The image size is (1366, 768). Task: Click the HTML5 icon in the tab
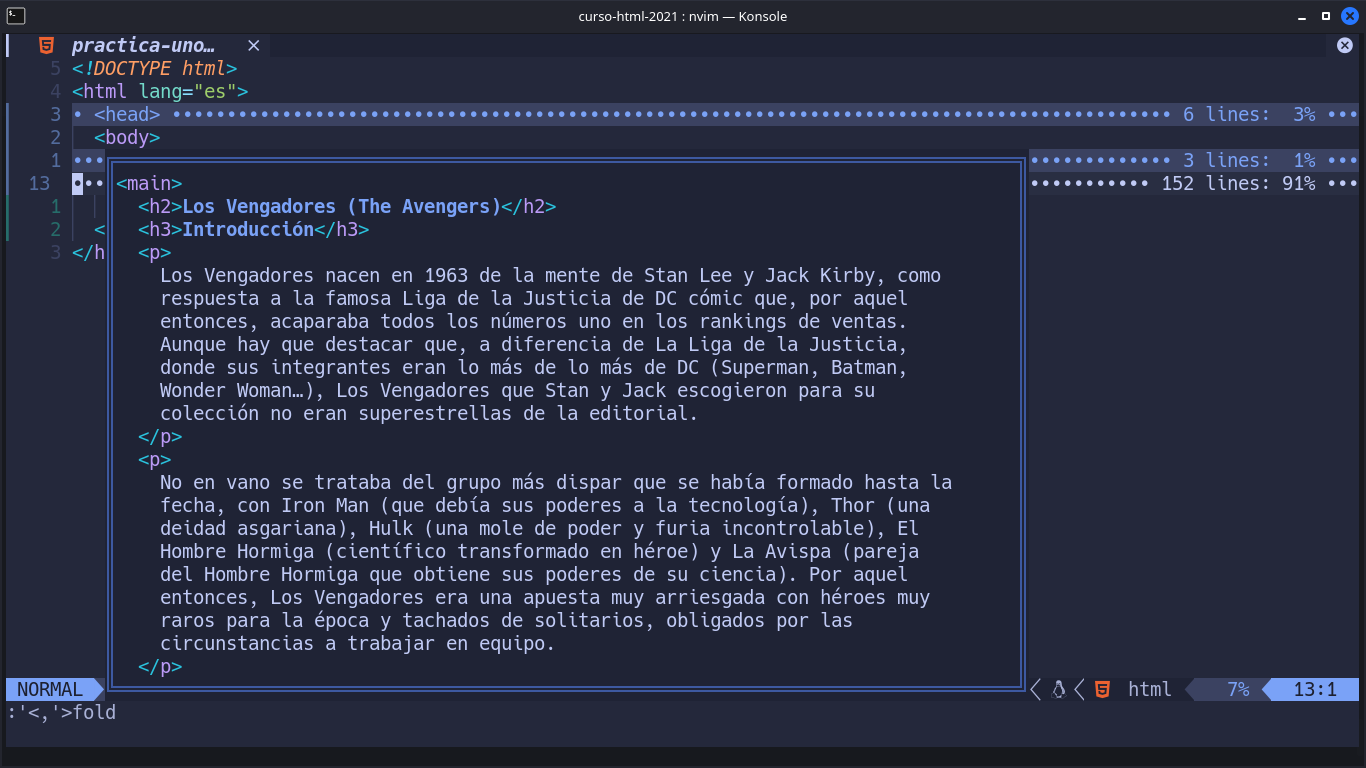[46, 46]
